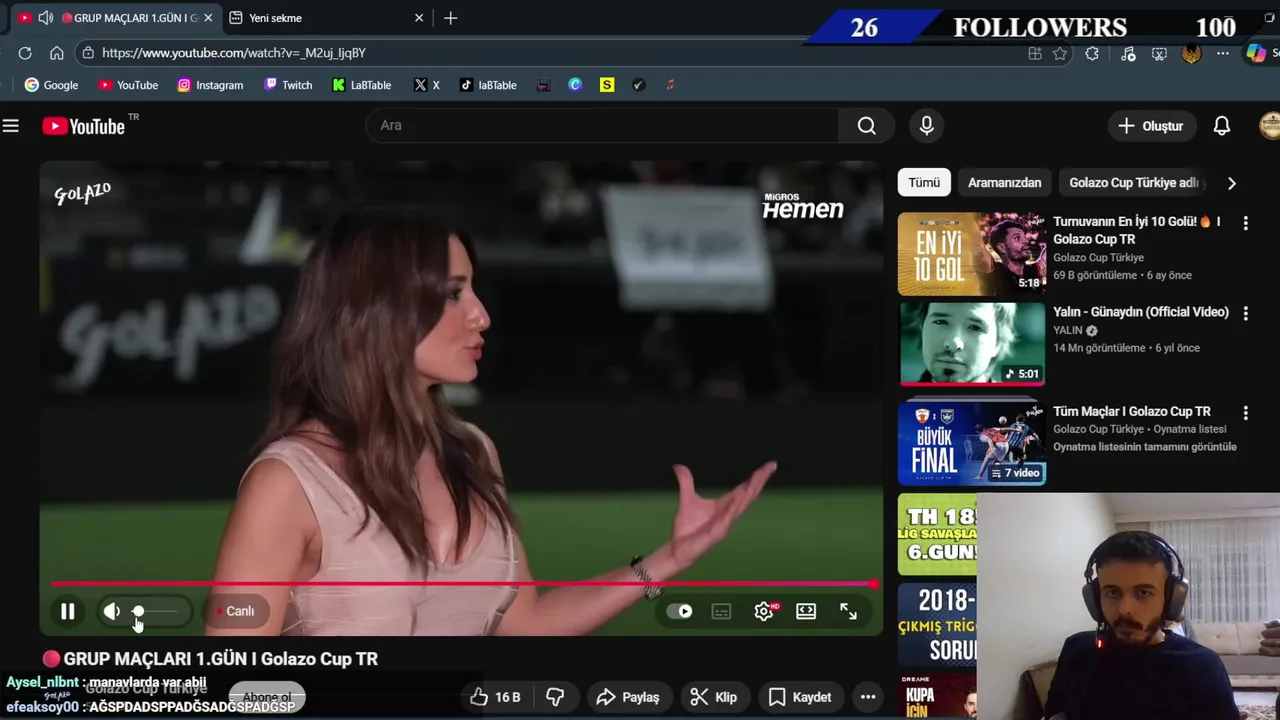The image size is (1280, 720).
Task: Open the Oluştur create menu
Action: tap(1151, 126)
